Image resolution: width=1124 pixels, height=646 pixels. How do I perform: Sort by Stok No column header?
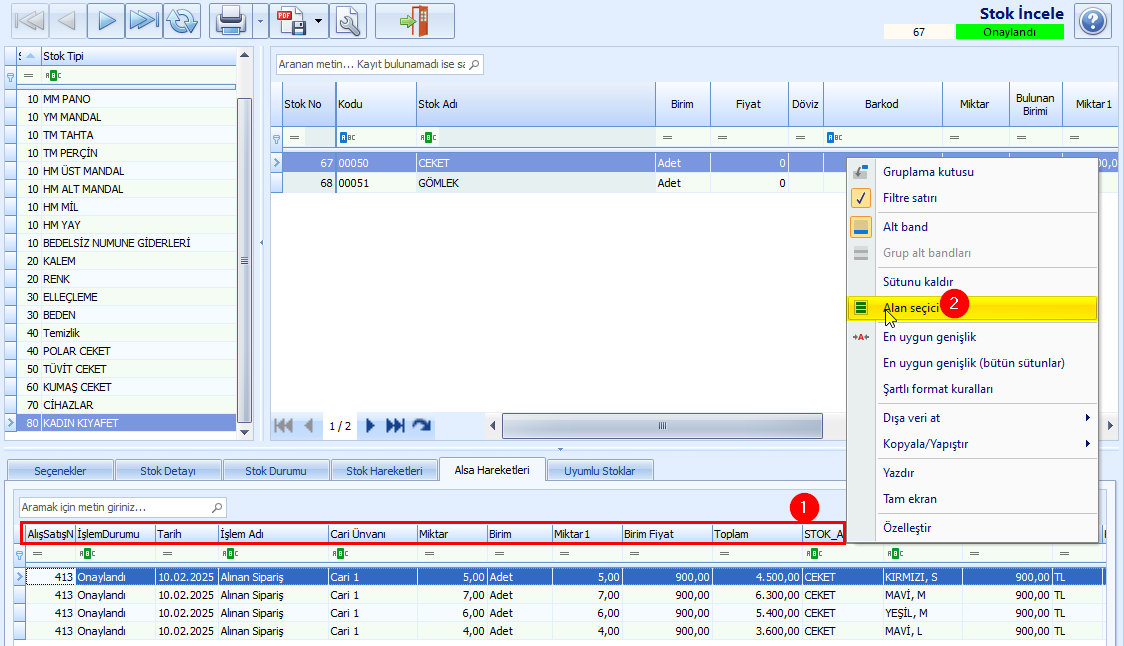(308, 104)
